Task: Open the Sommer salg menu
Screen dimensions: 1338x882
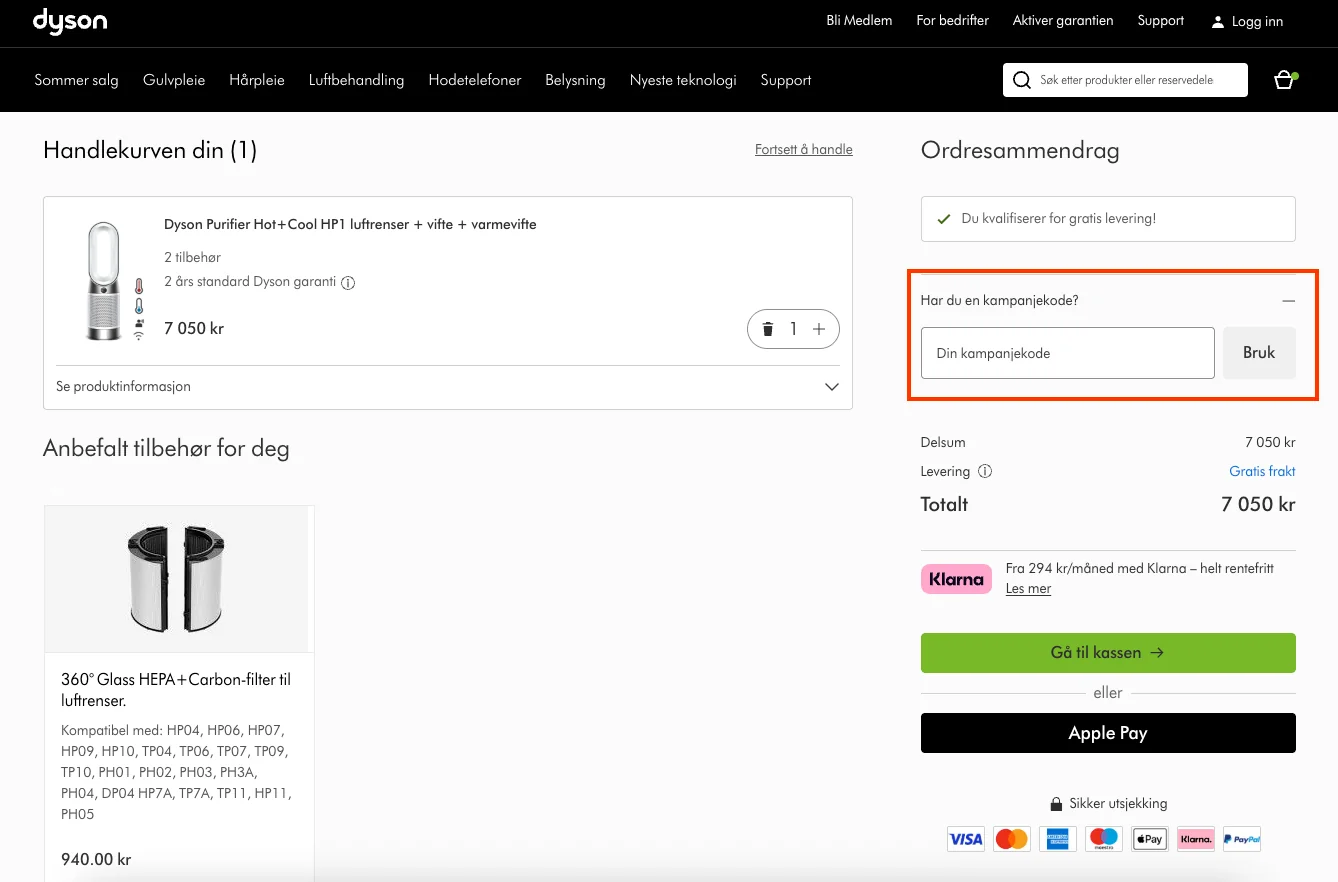Action: (x=76, y=80)
